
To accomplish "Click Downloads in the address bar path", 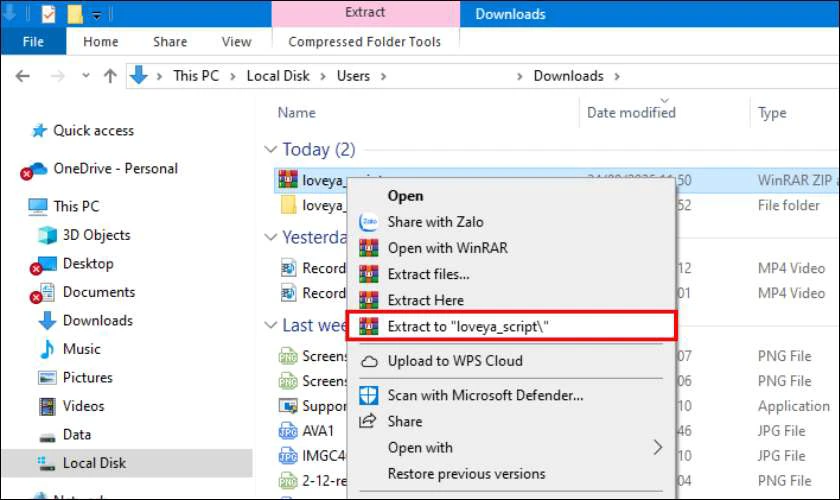I will click(568, 76).
